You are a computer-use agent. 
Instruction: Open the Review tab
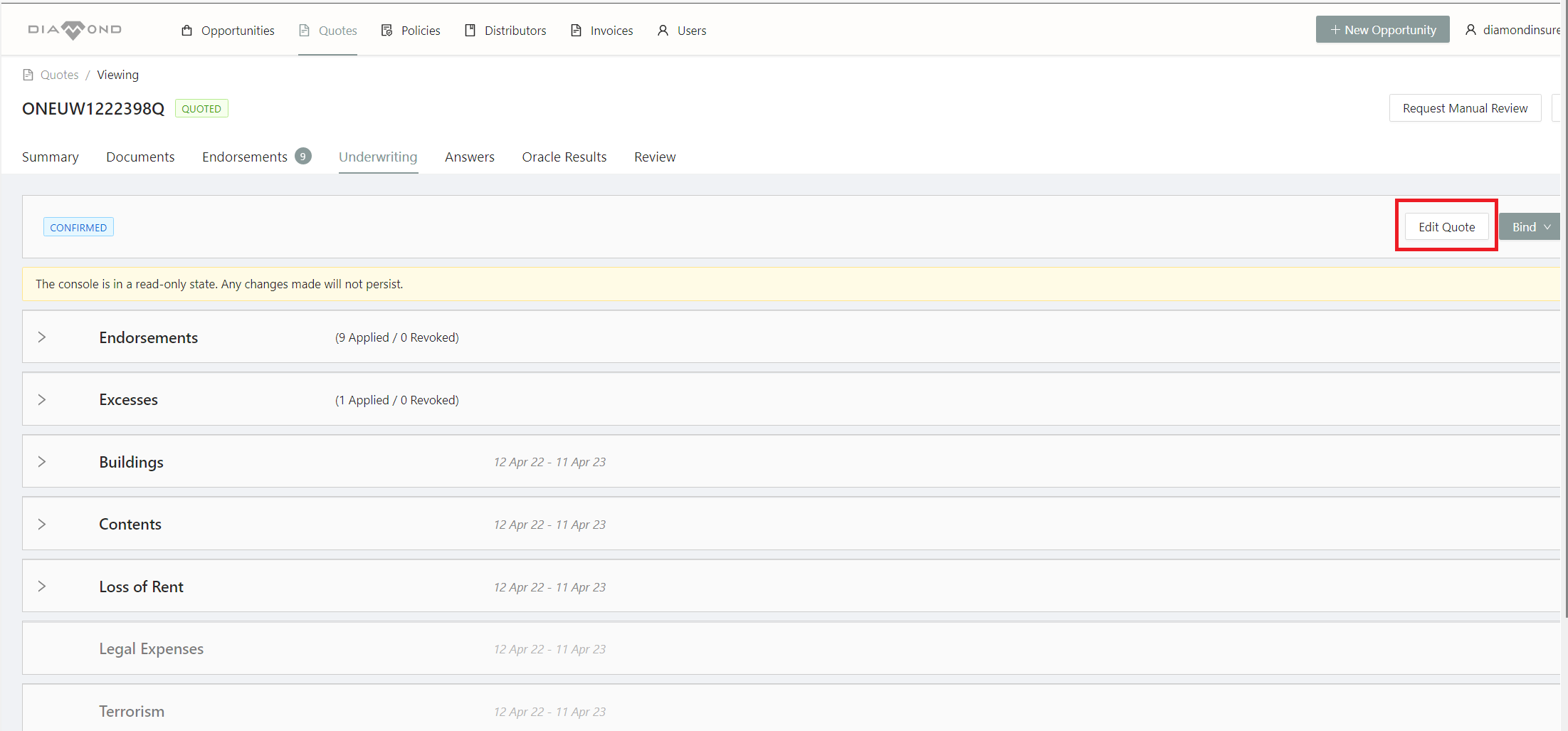pos(655,157)
